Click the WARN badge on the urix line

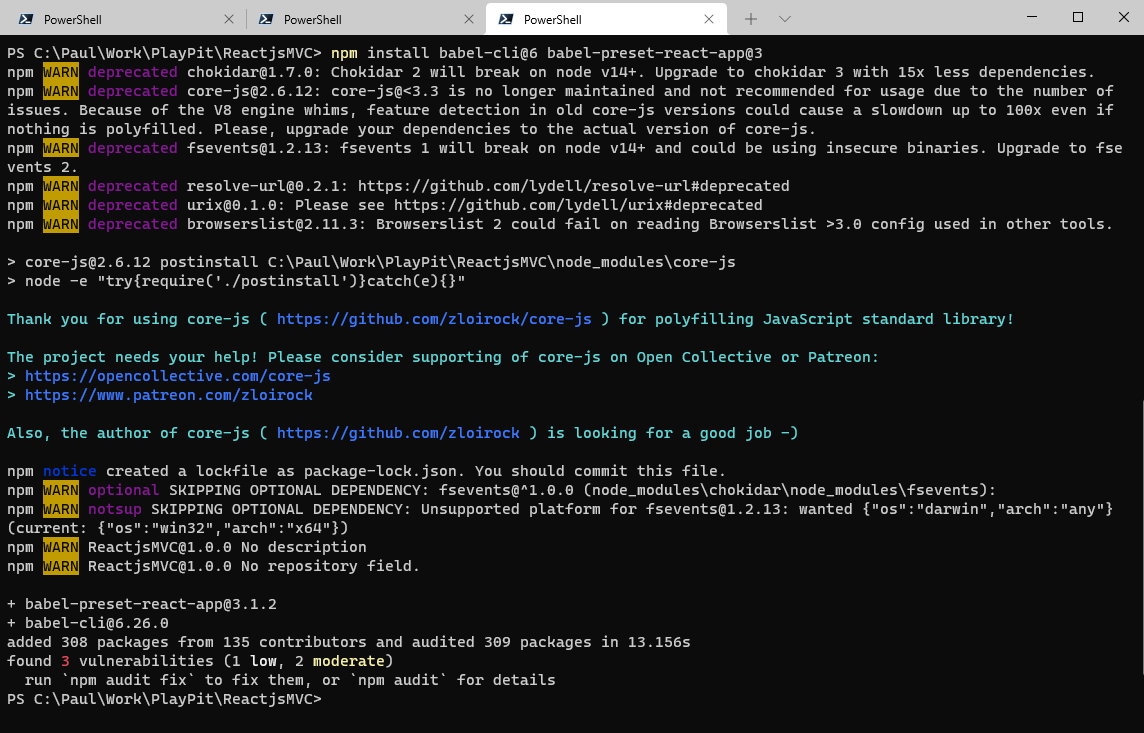click(x=61, y=205)
